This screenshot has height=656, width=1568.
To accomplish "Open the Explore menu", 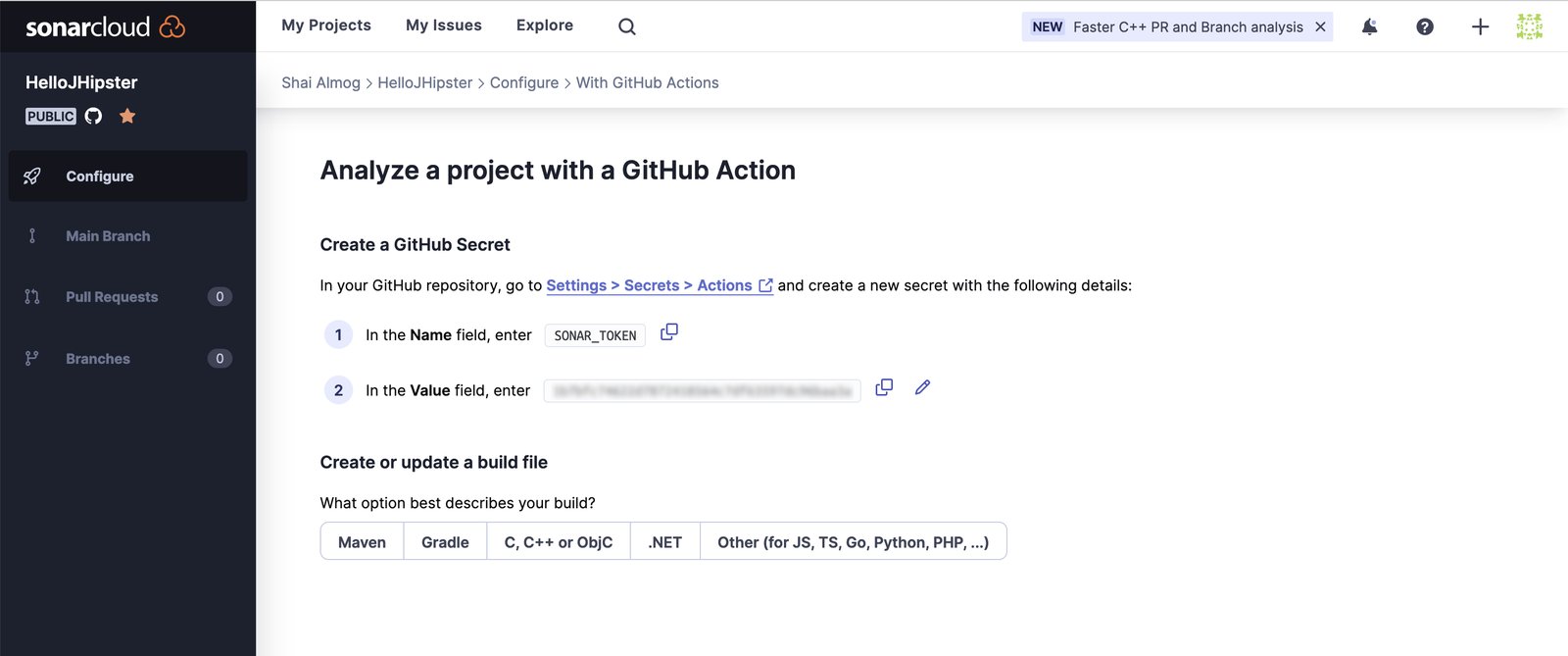I will pos(545,25).
